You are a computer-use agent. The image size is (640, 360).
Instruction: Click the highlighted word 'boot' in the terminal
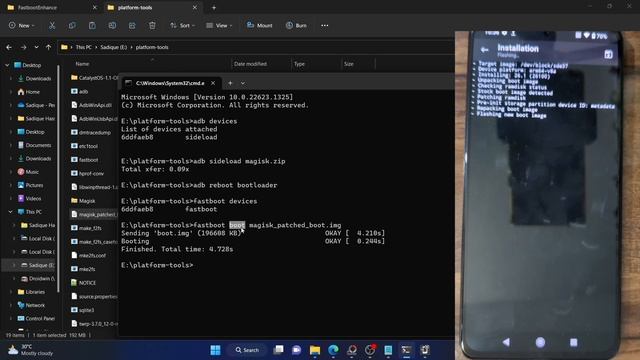click(237, 225)
